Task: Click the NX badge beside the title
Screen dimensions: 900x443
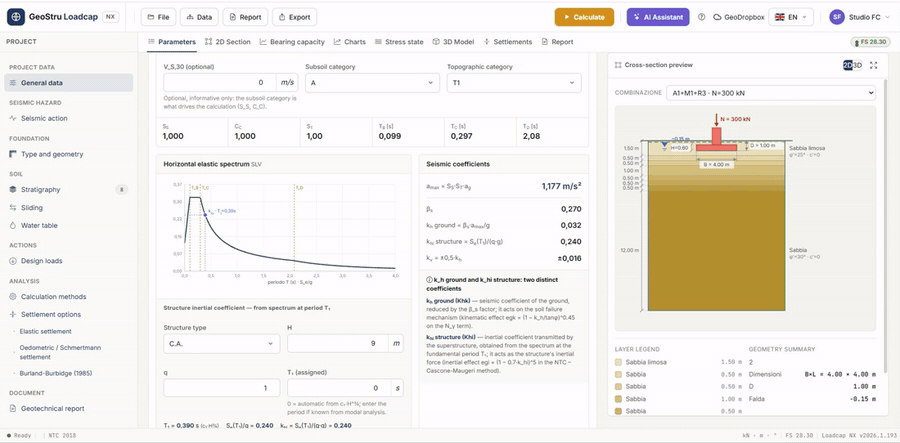Action: point(110,17)
